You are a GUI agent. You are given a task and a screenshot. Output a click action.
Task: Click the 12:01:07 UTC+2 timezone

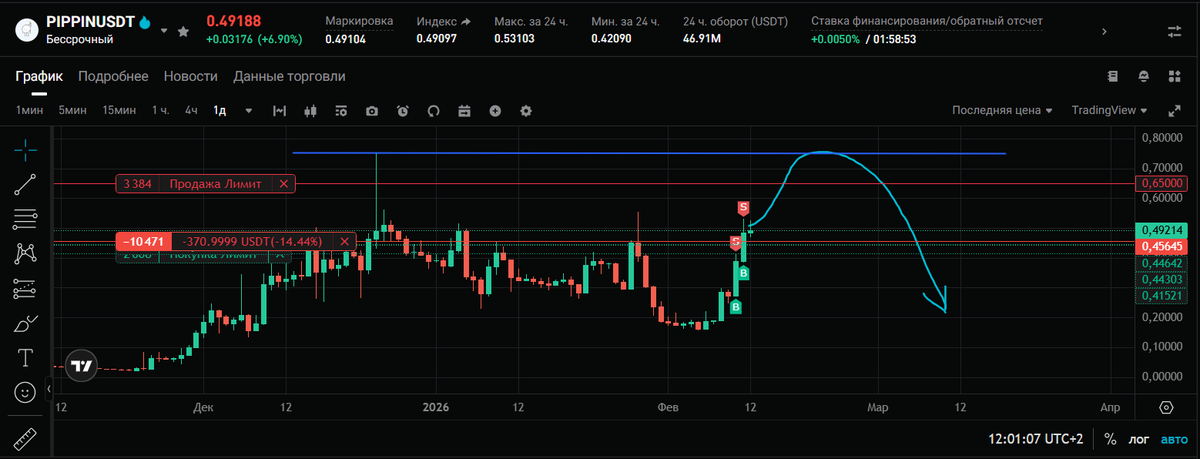pos(1035,439)
